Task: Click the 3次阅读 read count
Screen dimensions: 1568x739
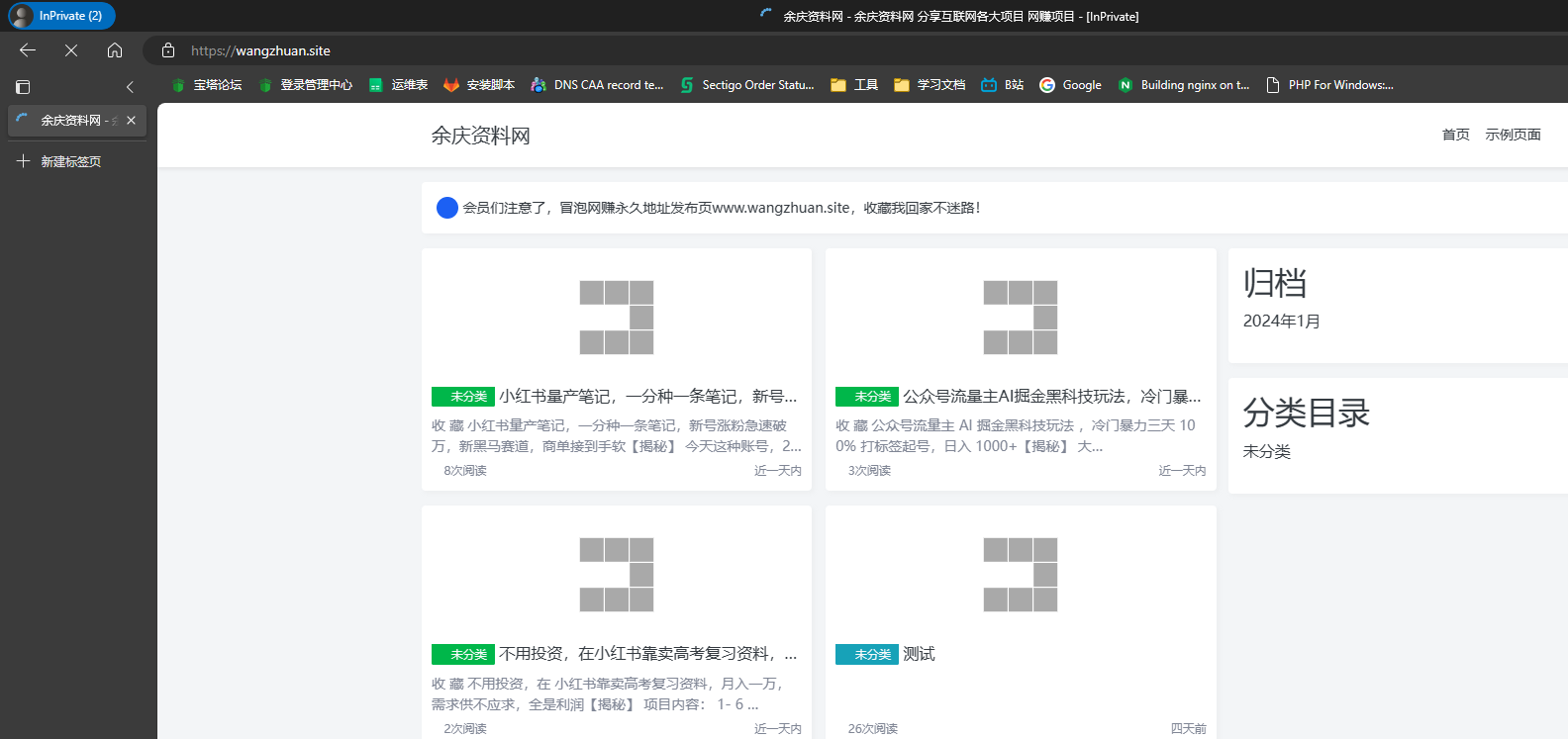Action: coord(869,471)
